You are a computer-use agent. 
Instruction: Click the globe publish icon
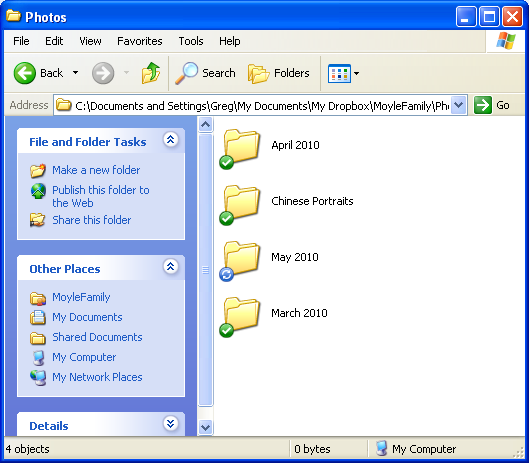click(x=38, y=191)
